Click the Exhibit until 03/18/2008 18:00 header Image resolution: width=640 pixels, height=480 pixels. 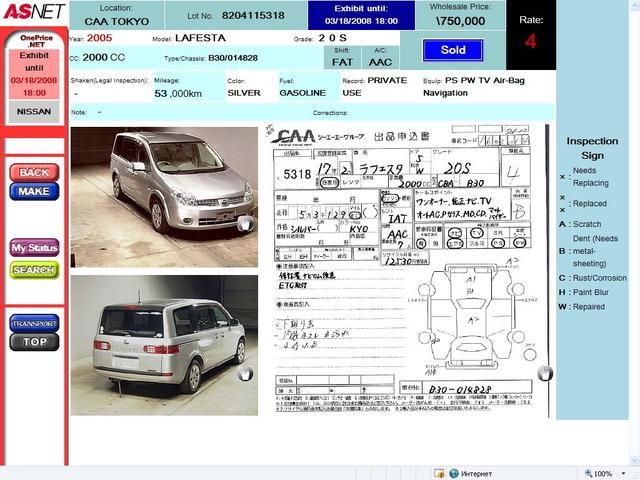(361, 15)
